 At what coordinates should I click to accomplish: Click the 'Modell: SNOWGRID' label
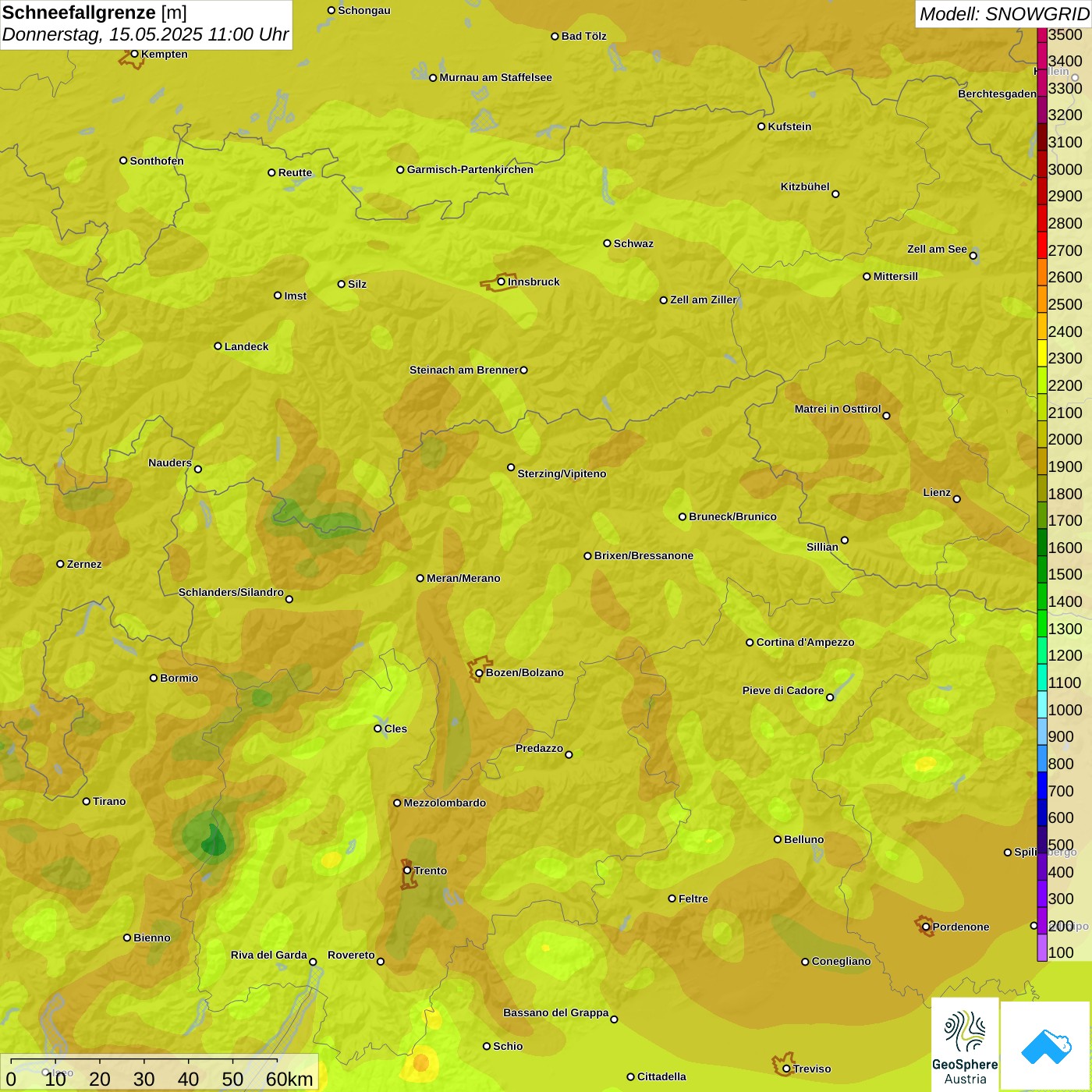[x=1004, y=14]
